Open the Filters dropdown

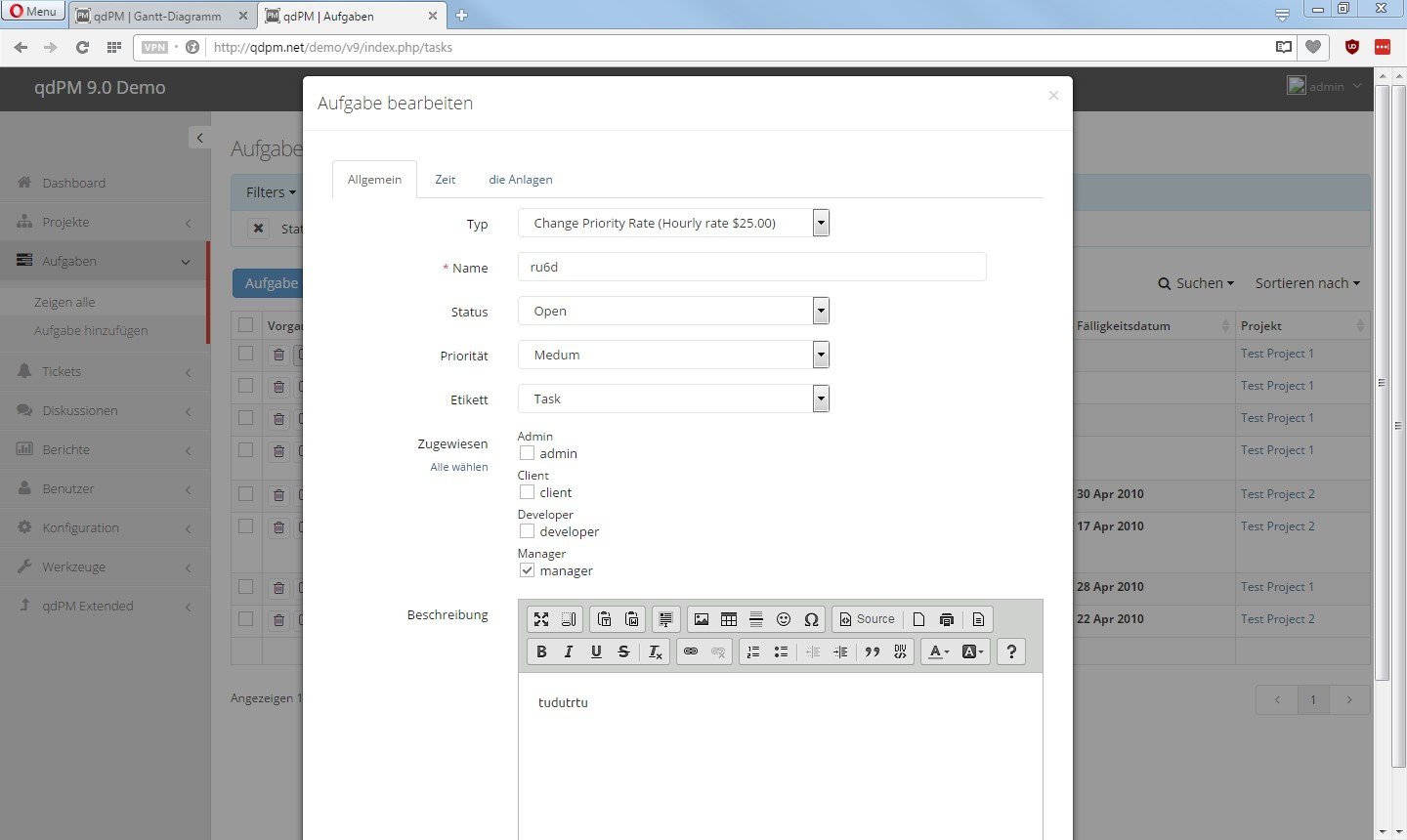tap(271, 192)
